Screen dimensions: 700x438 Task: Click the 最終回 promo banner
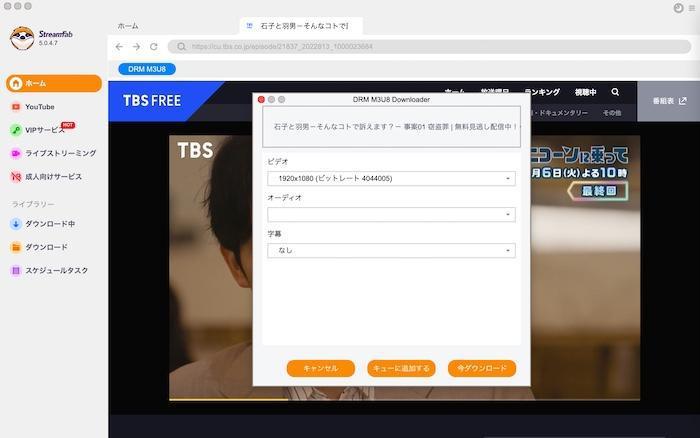tap(598, 191)
